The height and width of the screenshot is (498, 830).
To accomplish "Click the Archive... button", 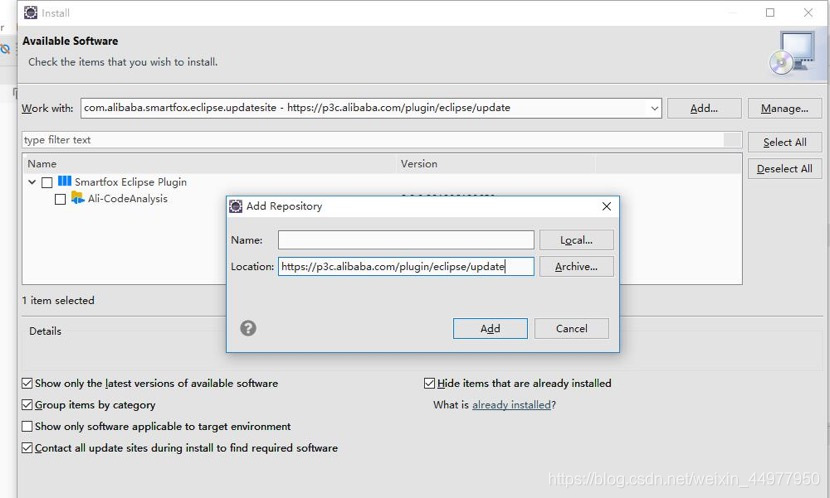I will point(576,267).
